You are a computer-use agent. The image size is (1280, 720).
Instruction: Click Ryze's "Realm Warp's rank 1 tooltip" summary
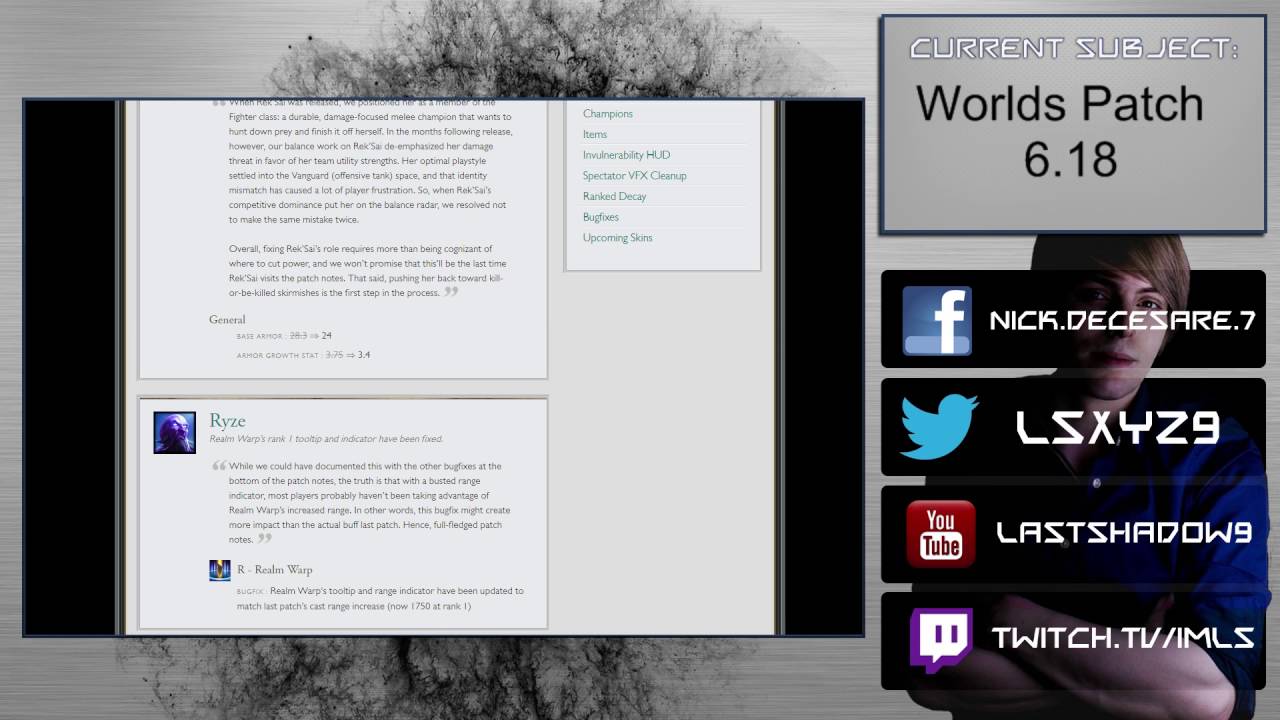(326, 439)
